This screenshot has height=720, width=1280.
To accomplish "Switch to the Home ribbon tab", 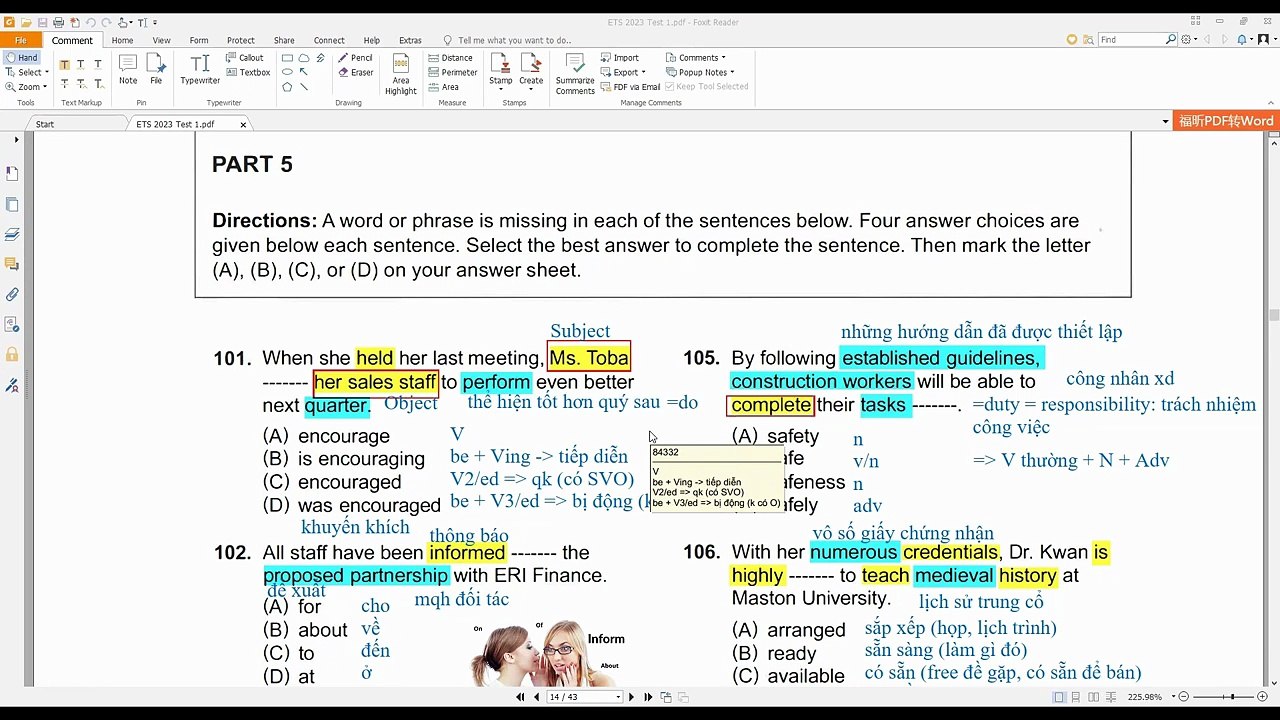I will click(x=122, y=40).
